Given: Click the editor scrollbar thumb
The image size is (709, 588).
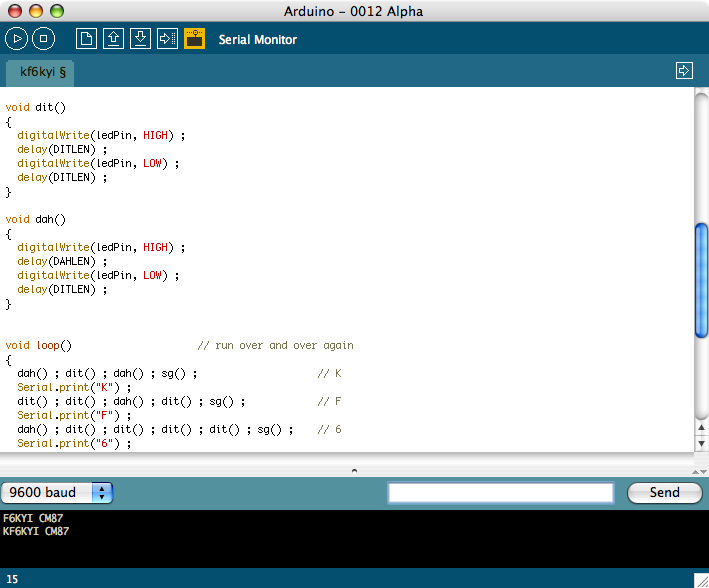Looking at the screenshot, I should click(x=701, y=280).
